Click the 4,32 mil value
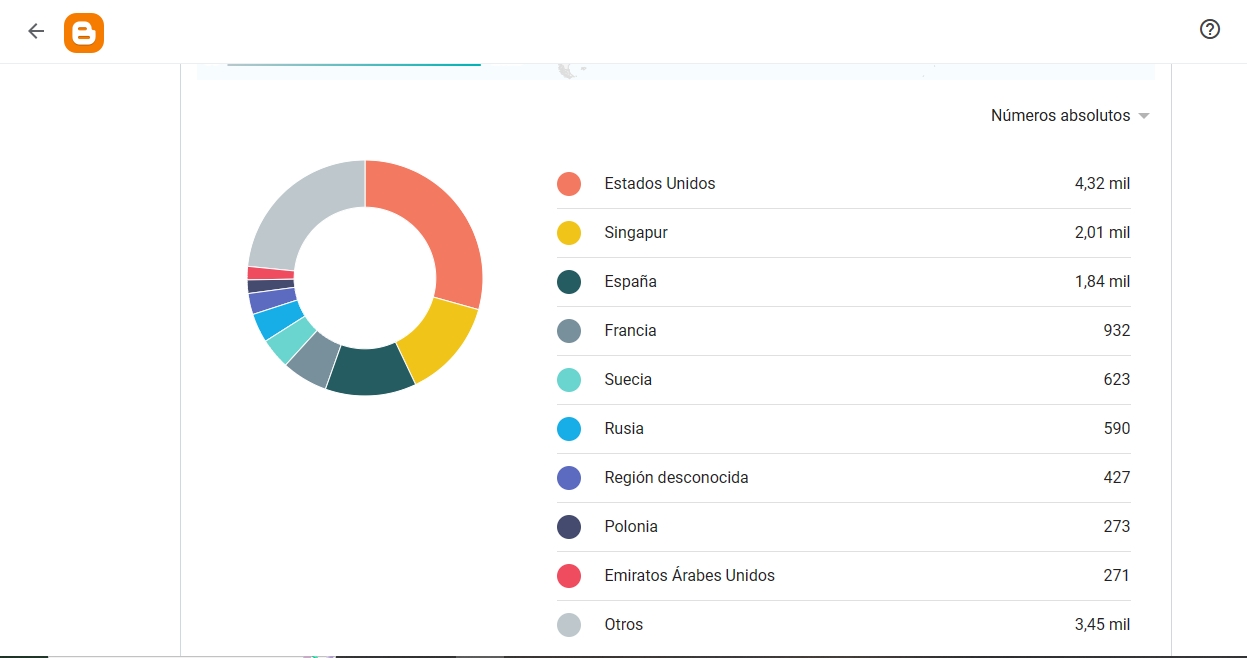 coord(1102,184)
